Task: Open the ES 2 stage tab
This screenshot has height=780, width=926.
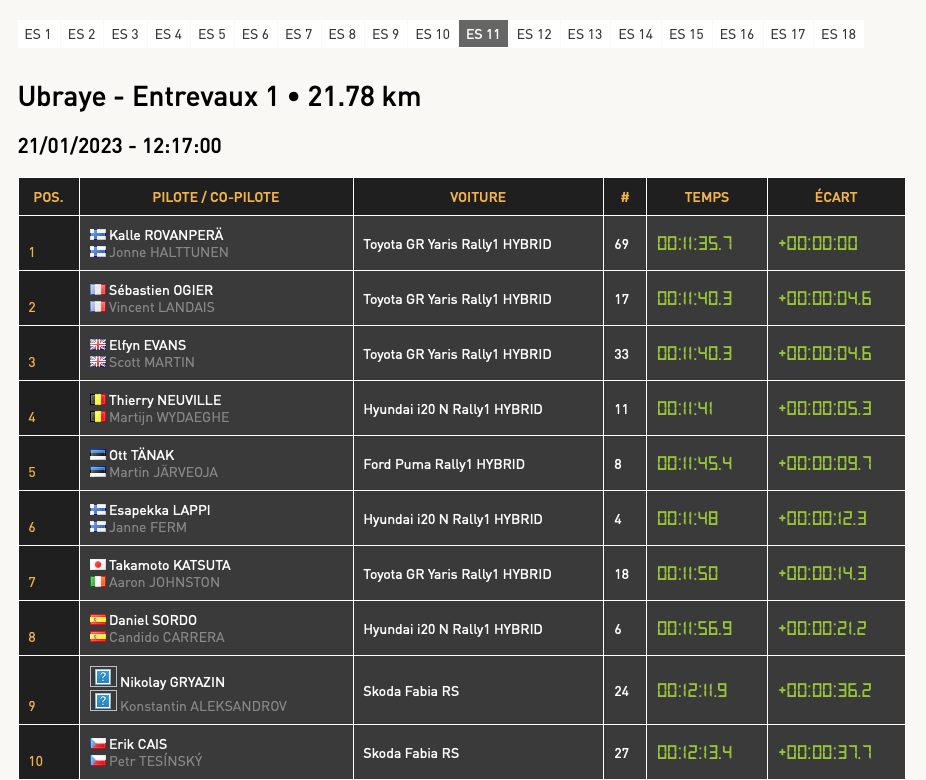Action: [x=81, y=34]
